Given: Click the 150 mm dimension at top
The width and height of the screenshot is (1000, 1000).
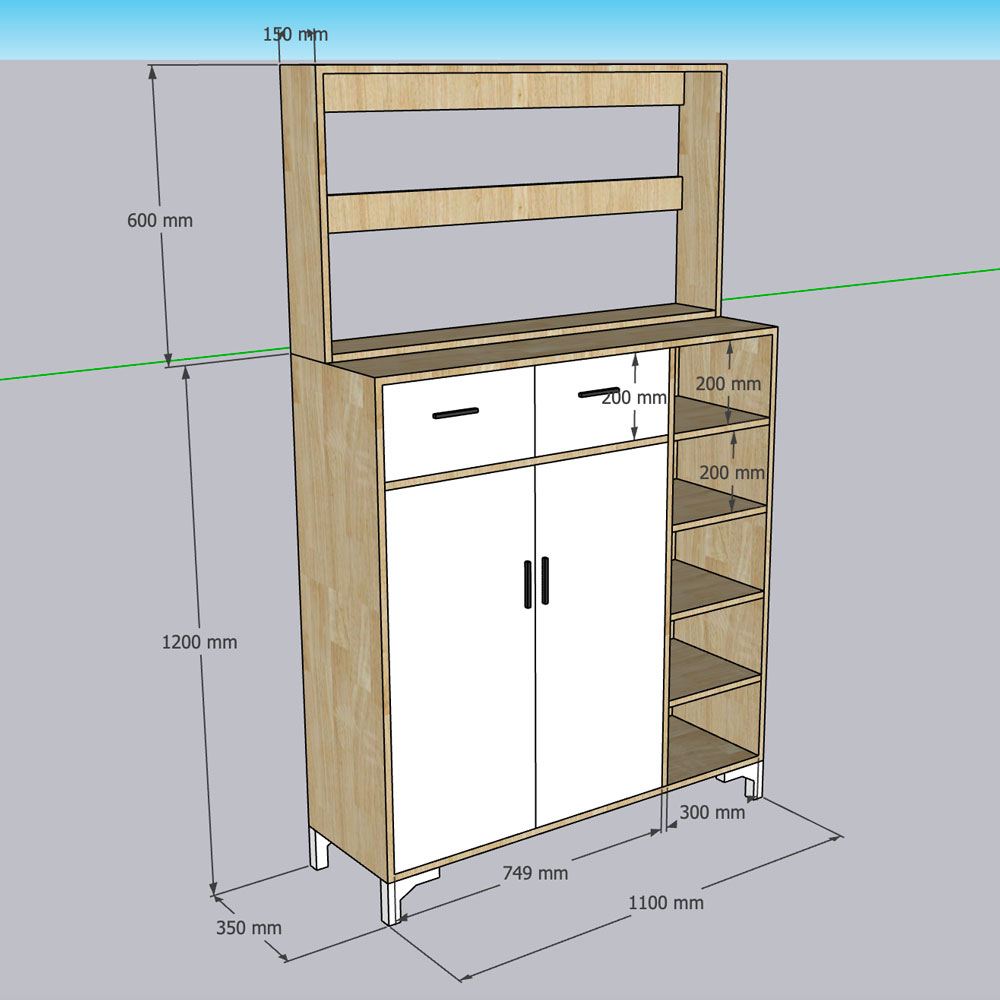Looking at the screenshot, I should click(x=295, y=34).
